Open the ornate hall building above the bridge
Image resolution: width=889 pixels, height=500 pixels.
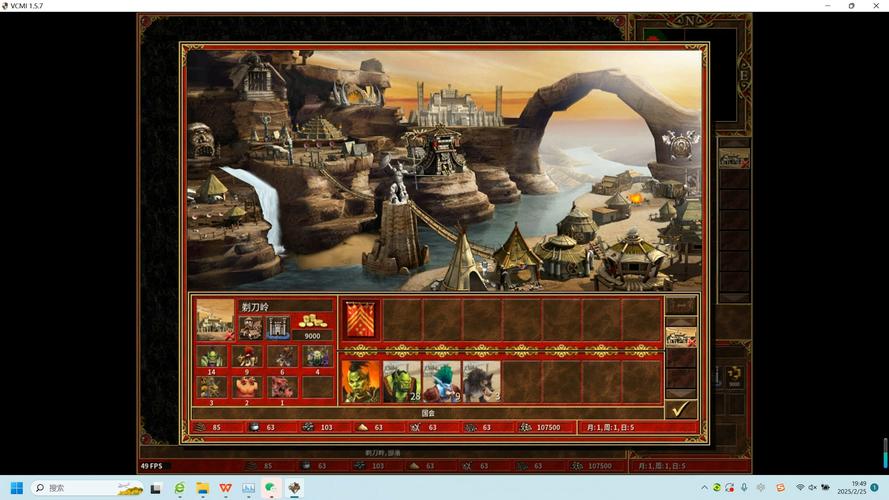pos(441,149)
